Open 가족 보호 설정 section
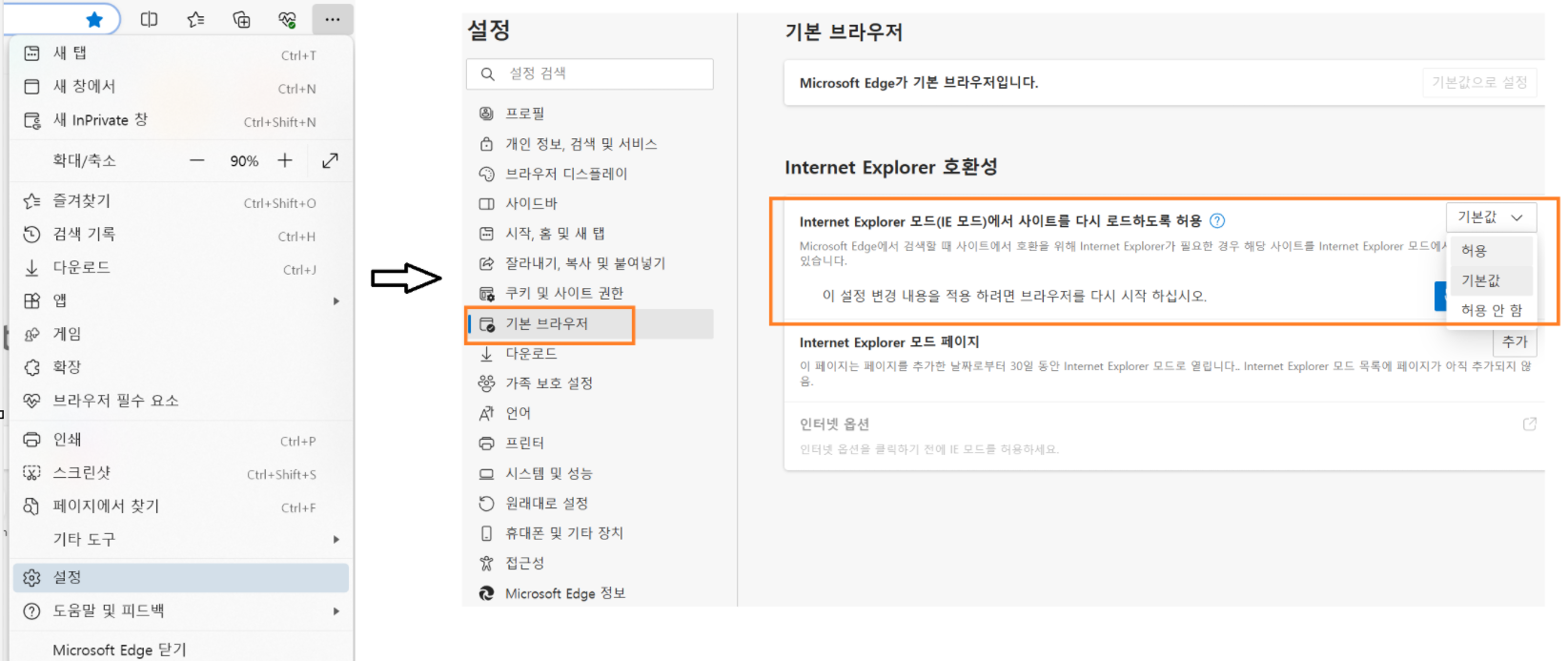The height and width of the screenshot is (661, 1568). pyautogui.click(x=590, y=383)
